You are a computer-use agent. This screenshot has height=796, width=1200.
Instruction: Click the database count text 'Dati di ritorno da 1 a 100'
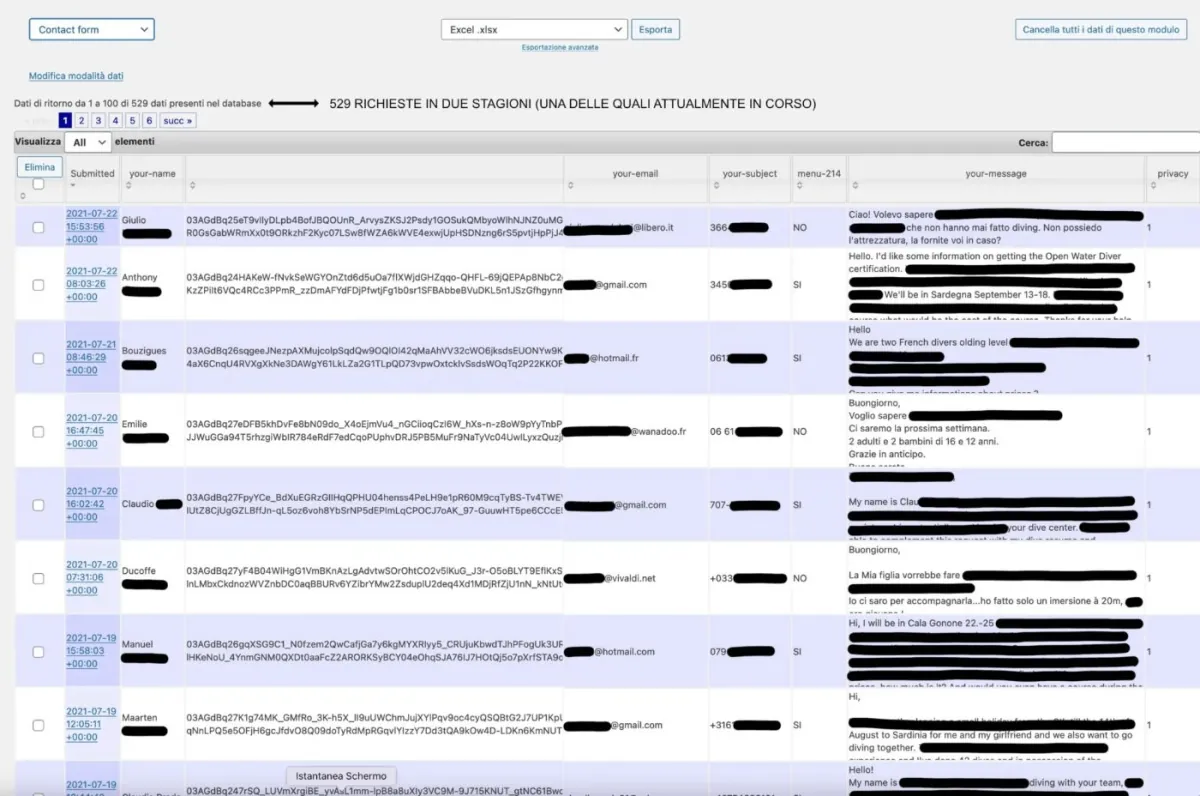[x=138, y=103]
